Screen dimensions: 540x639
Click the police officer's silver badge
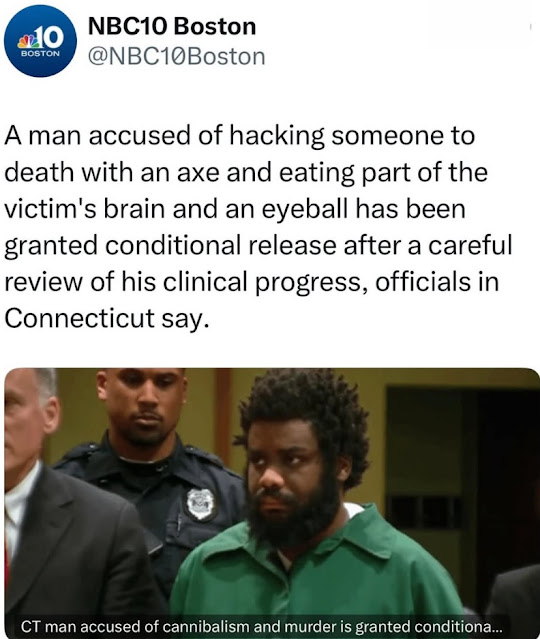coord(200,504)
